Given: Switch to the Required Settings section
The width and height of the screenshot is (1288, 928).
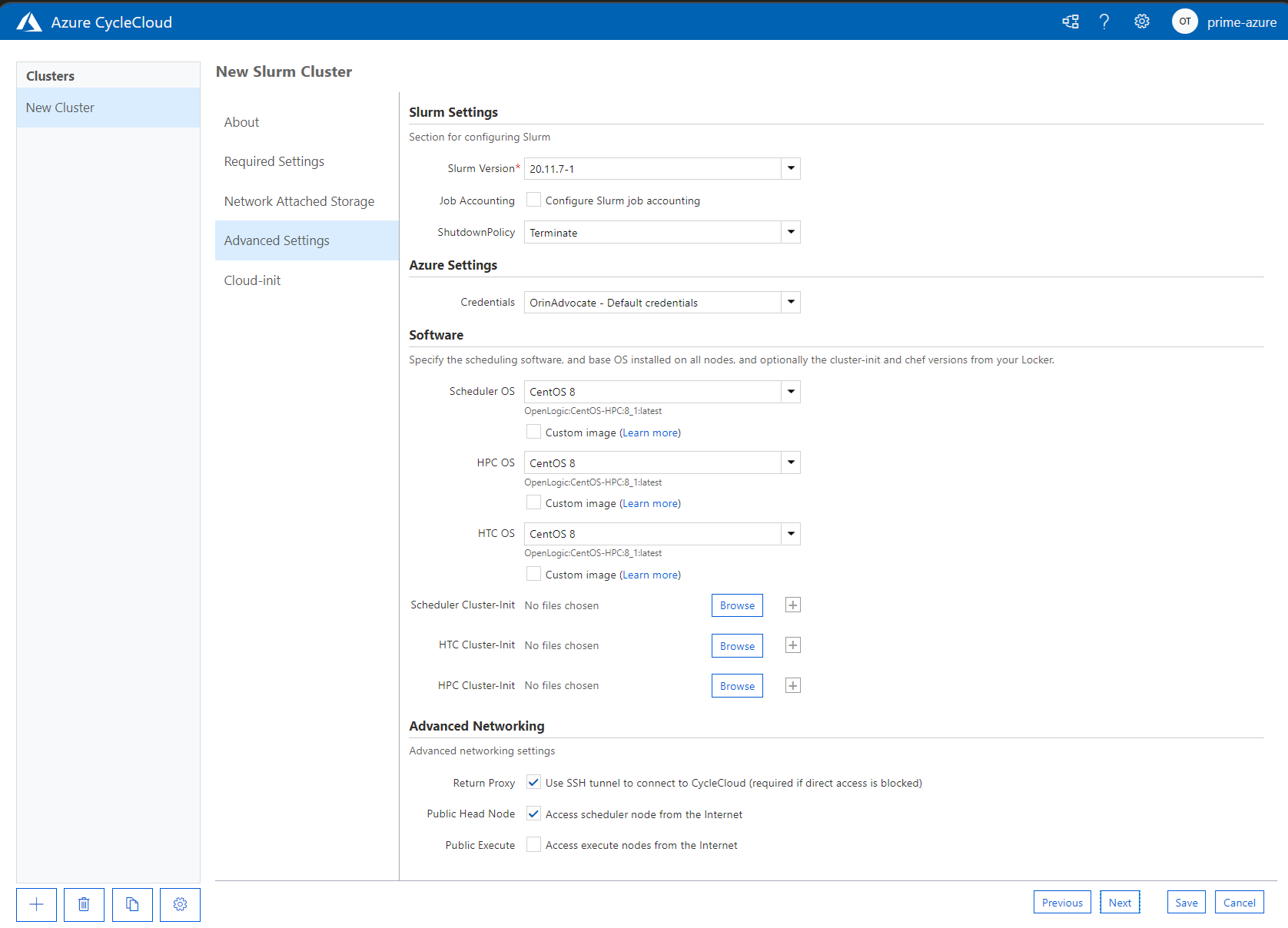Looking at the screenshot, I should click(x=274, y=161).
